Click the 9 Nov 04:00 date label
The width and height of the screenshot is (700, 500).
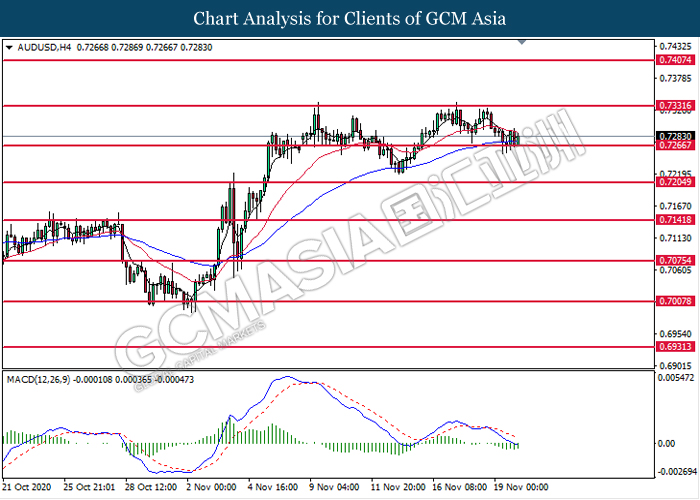point(334,487)
